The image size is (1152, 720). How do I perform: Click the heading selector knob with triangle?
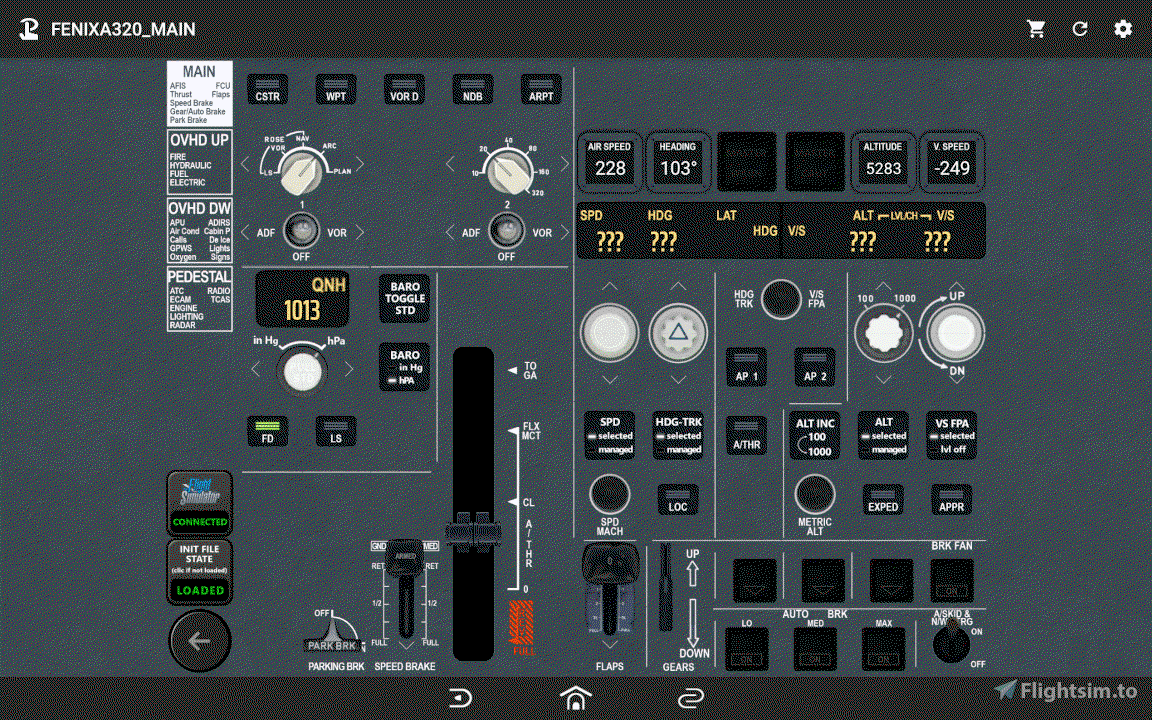coord(678,333)
